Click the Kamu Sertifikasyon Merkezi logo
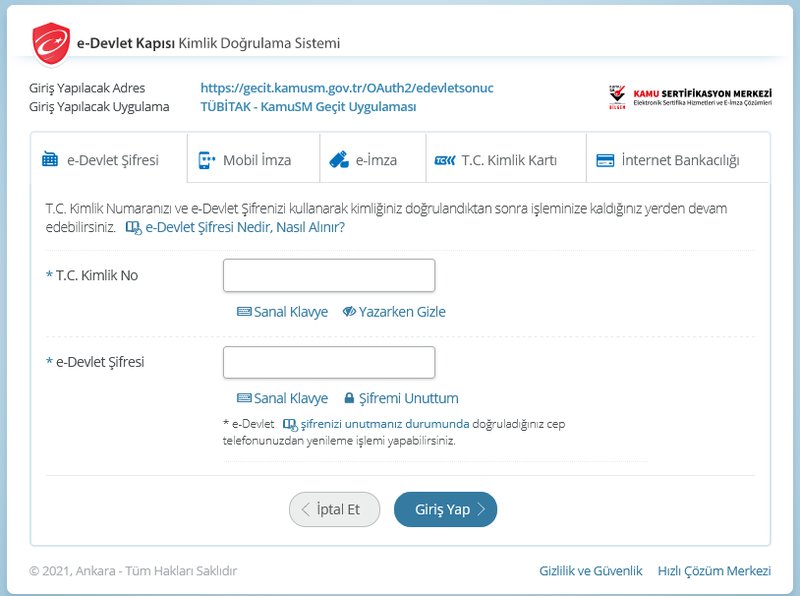Viewport: 800px width, 596px height. coord(690,96)
